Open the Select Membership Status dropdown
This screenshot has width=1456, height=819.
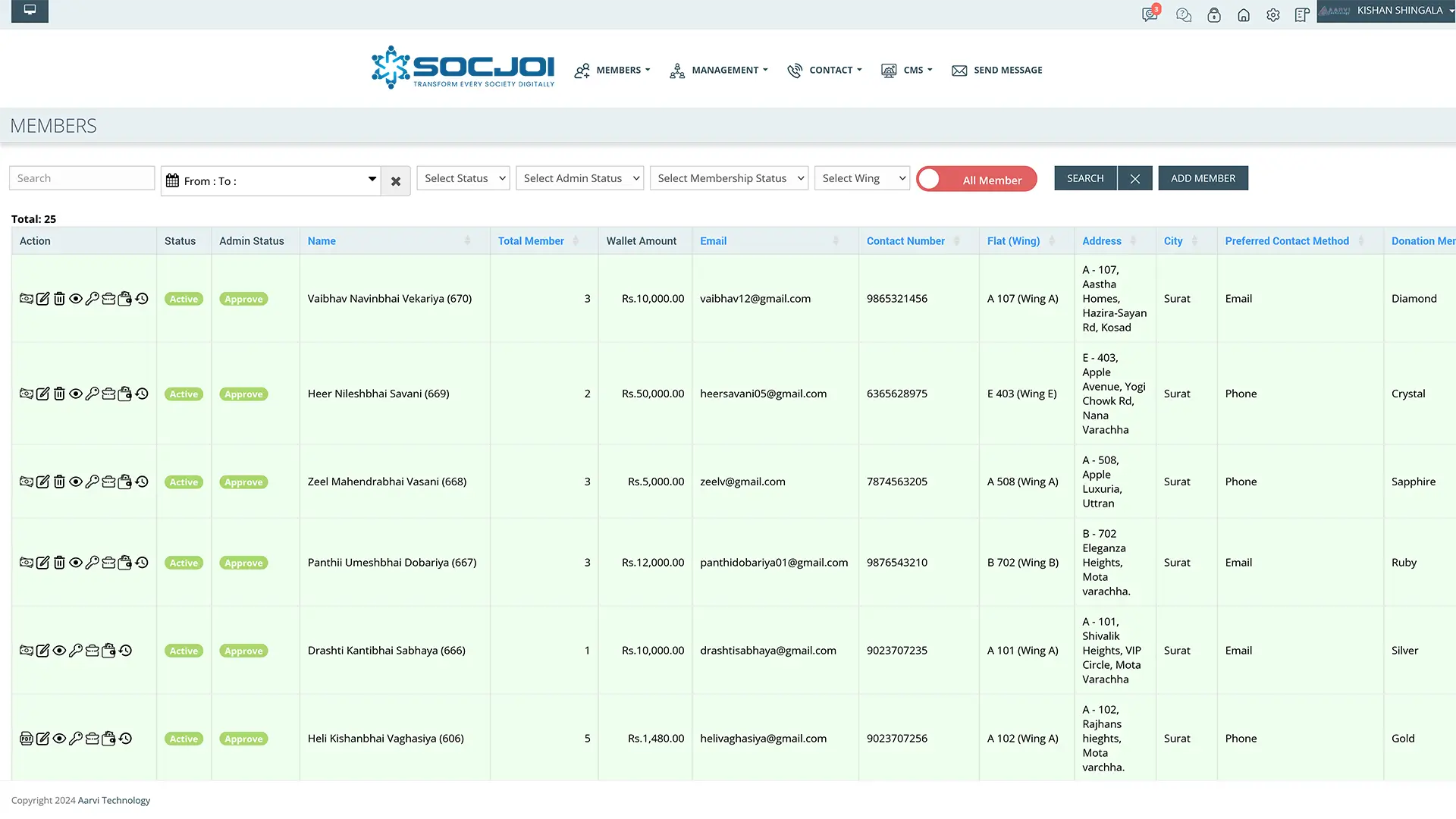728,177
